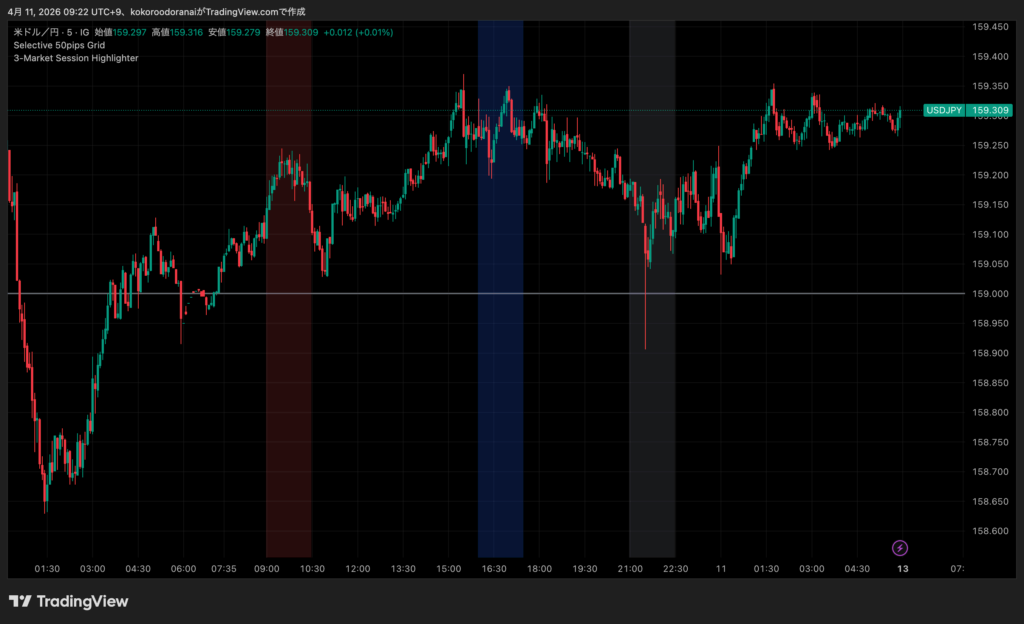Click the green USDJPY symbol tag
Viewport: 1024px width, 624px height.
point(944,110)
